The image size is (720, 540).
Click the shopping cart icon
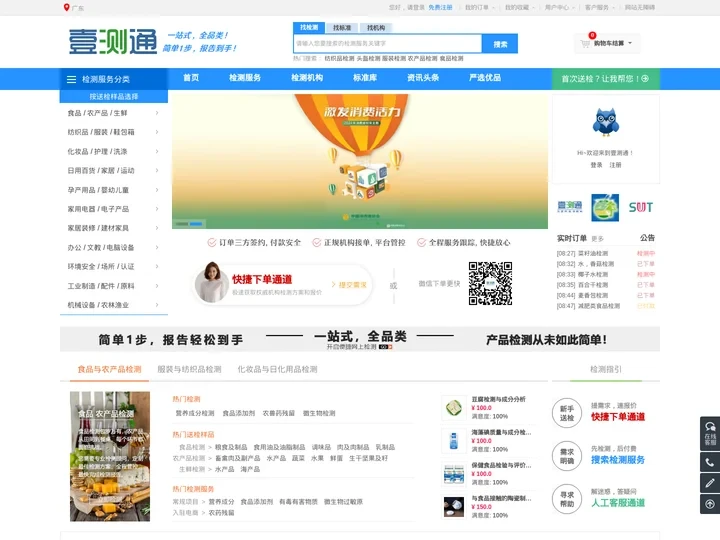585,44
